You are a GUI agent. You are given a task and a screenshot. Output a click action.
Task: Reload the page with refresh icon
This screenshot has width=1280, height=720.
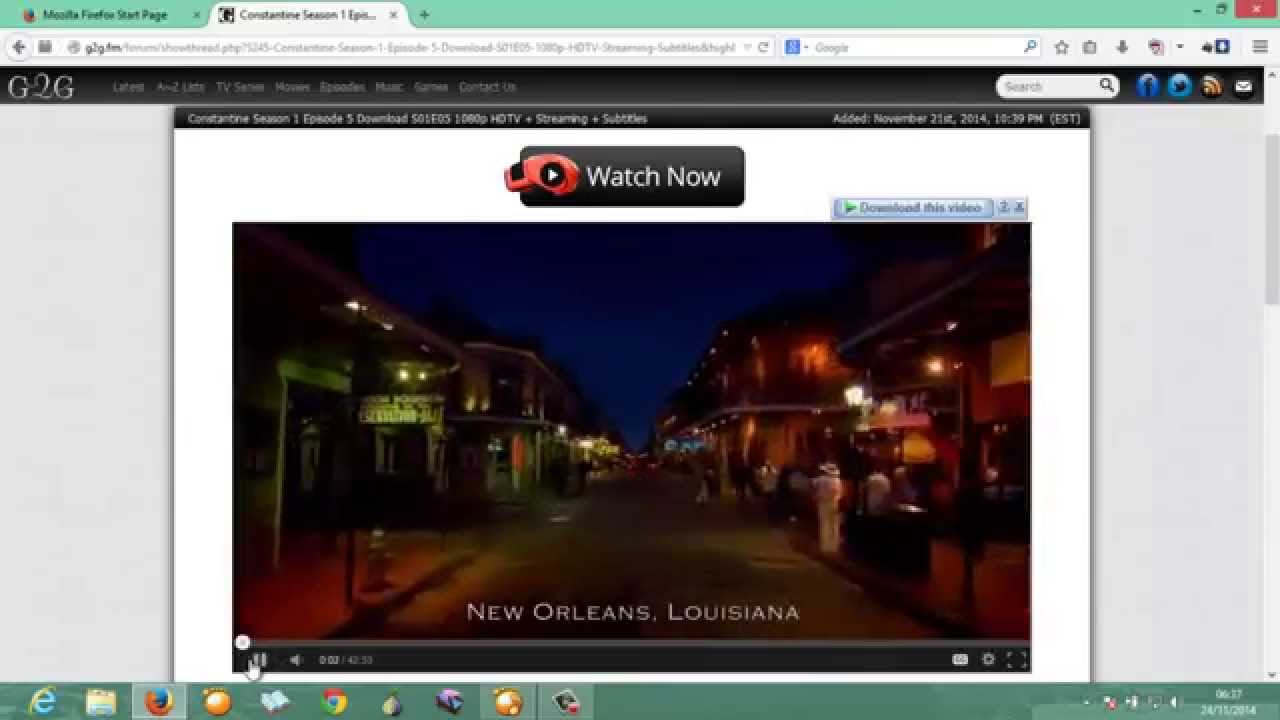pyautogui.click(x=764, y=47)
